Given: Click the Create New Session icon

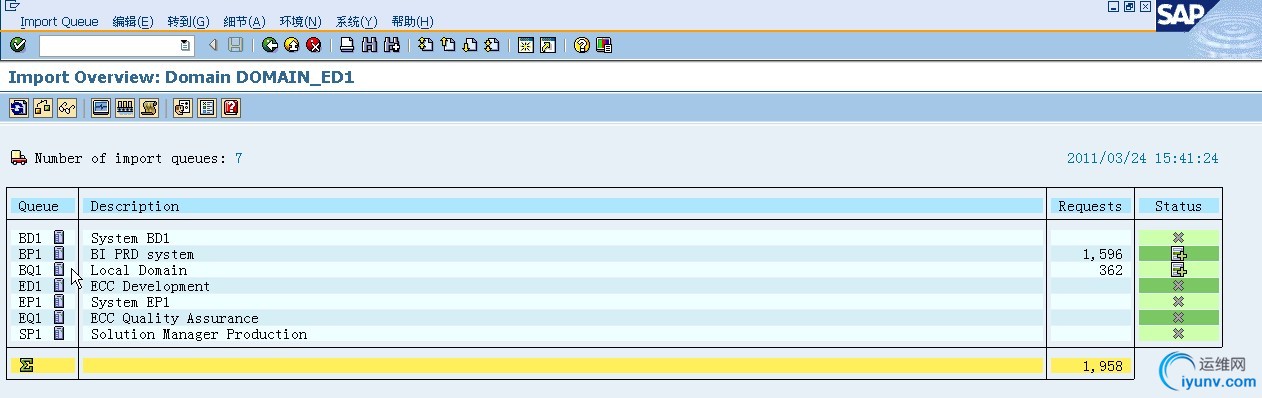Looking at the screenshot, I should click(x=525, y=45).
